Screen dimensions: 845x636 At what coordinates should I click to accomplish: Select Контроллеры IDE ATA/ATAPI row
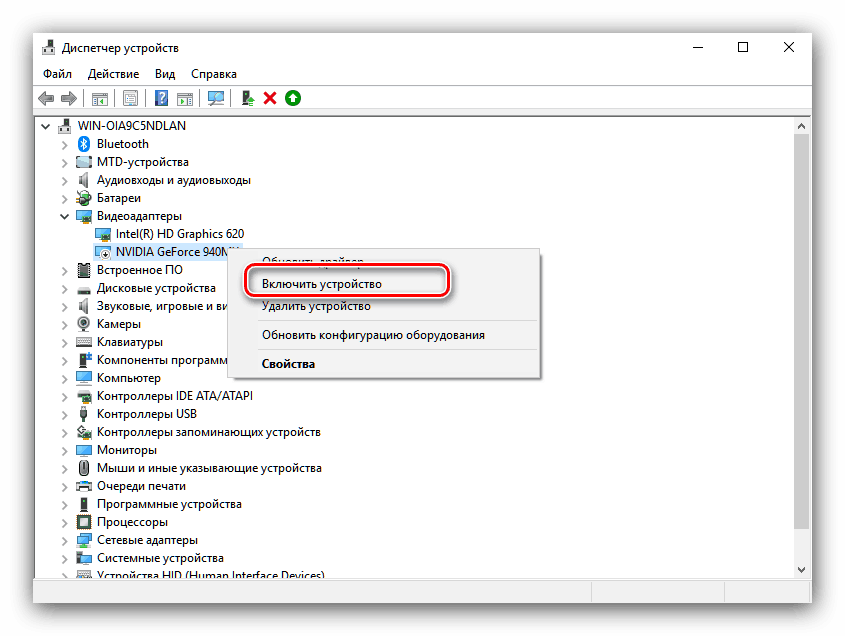175,396
